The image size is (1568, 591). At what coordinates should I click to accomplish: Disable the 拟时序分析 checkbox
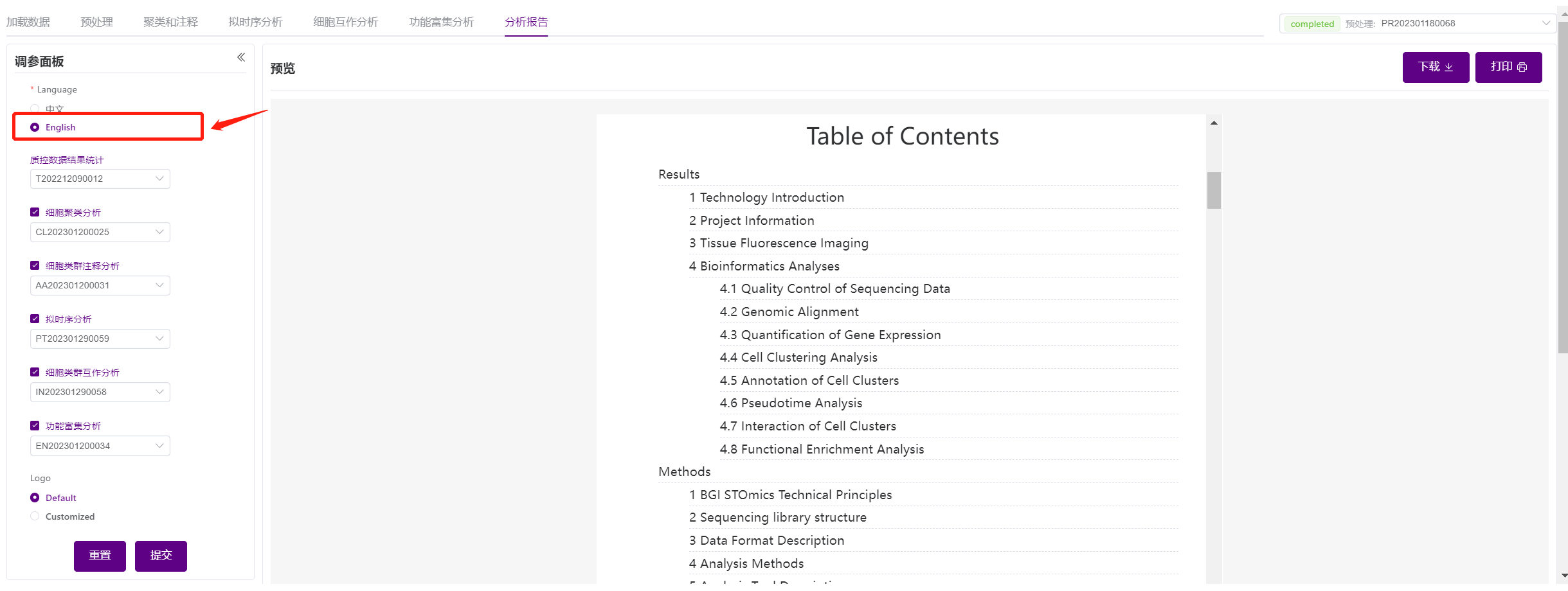point(35,319)
